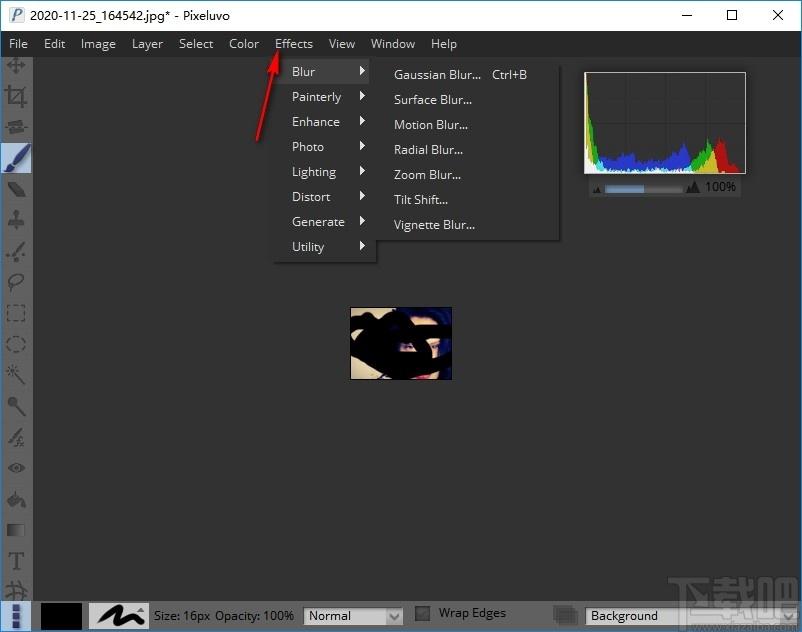Expand the Generate submenu
This screenshot has height=632, width=802.
tap(324, 222)
